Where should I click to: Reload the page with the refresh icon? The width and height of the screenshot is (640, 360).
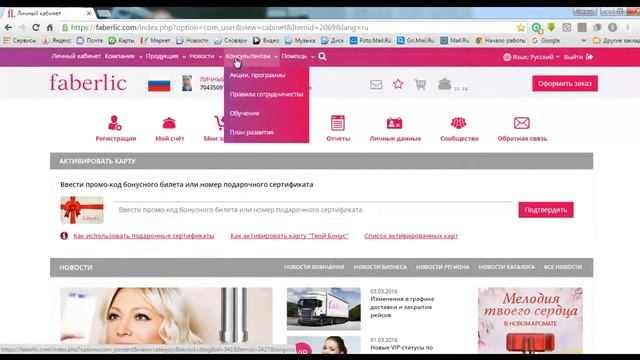36,27
